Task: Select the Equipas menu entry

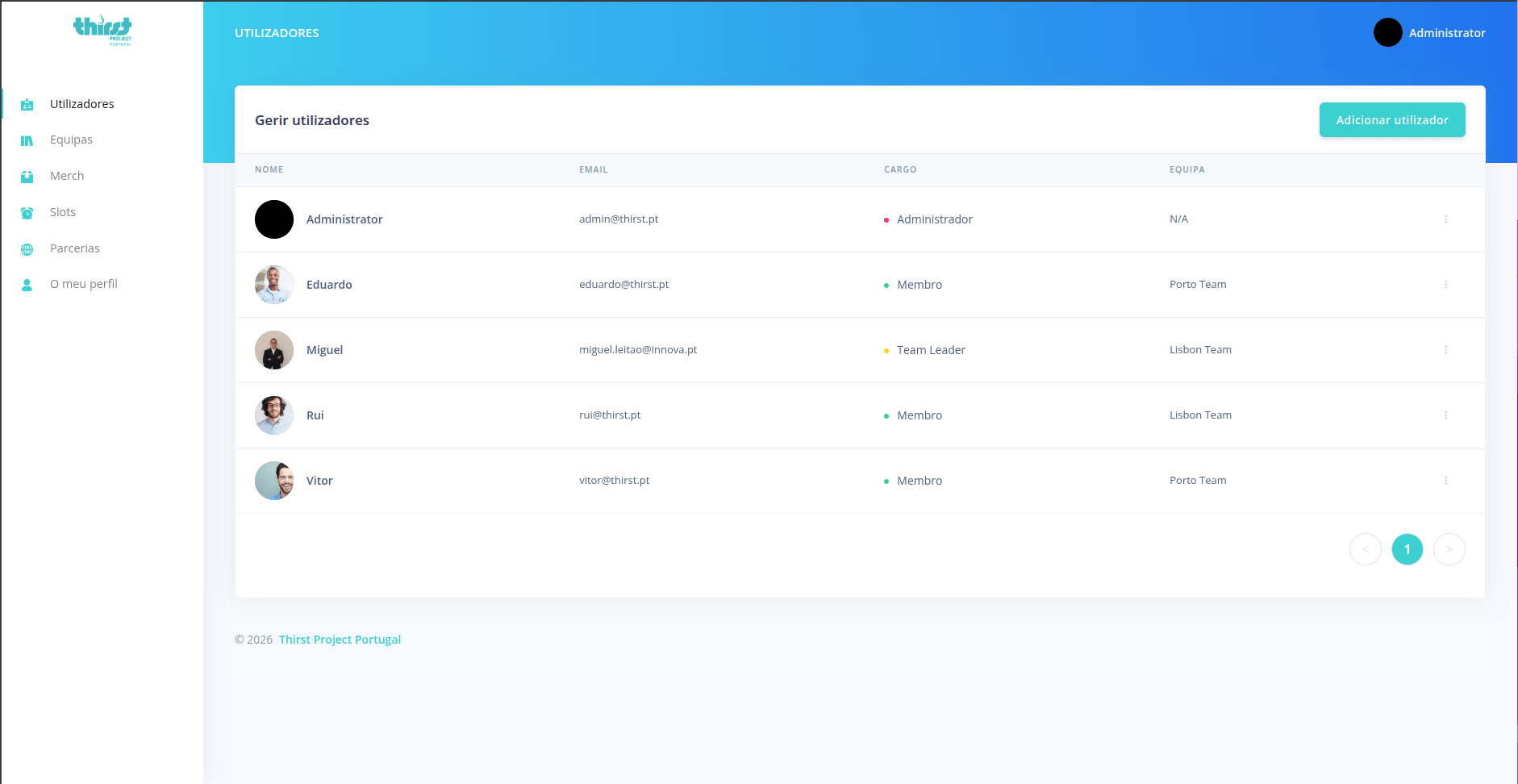Action: (x=71, y=139)
